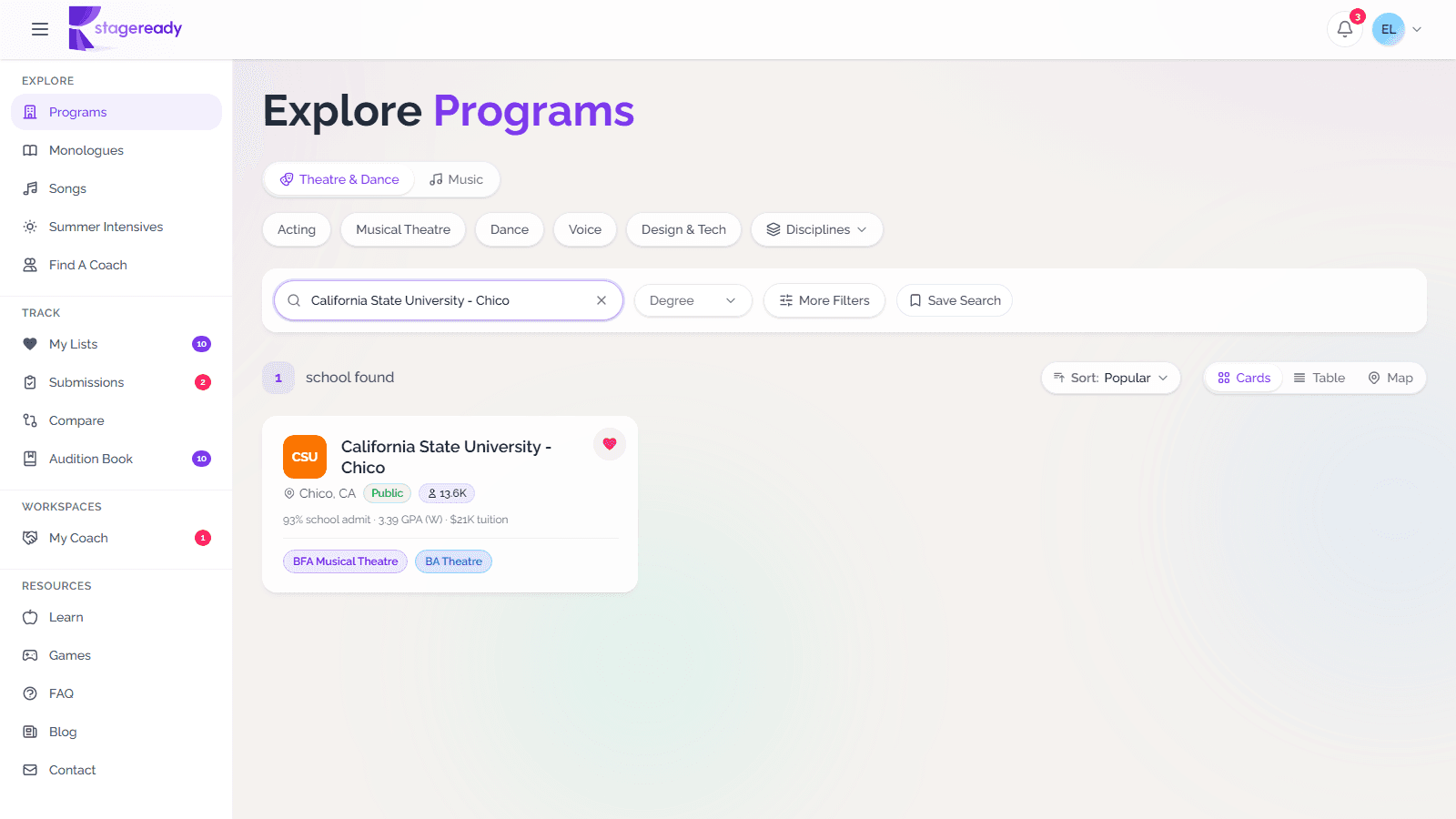Open the Degree dropdown
Screen dimensions: 1456x819
pos(693,300)
